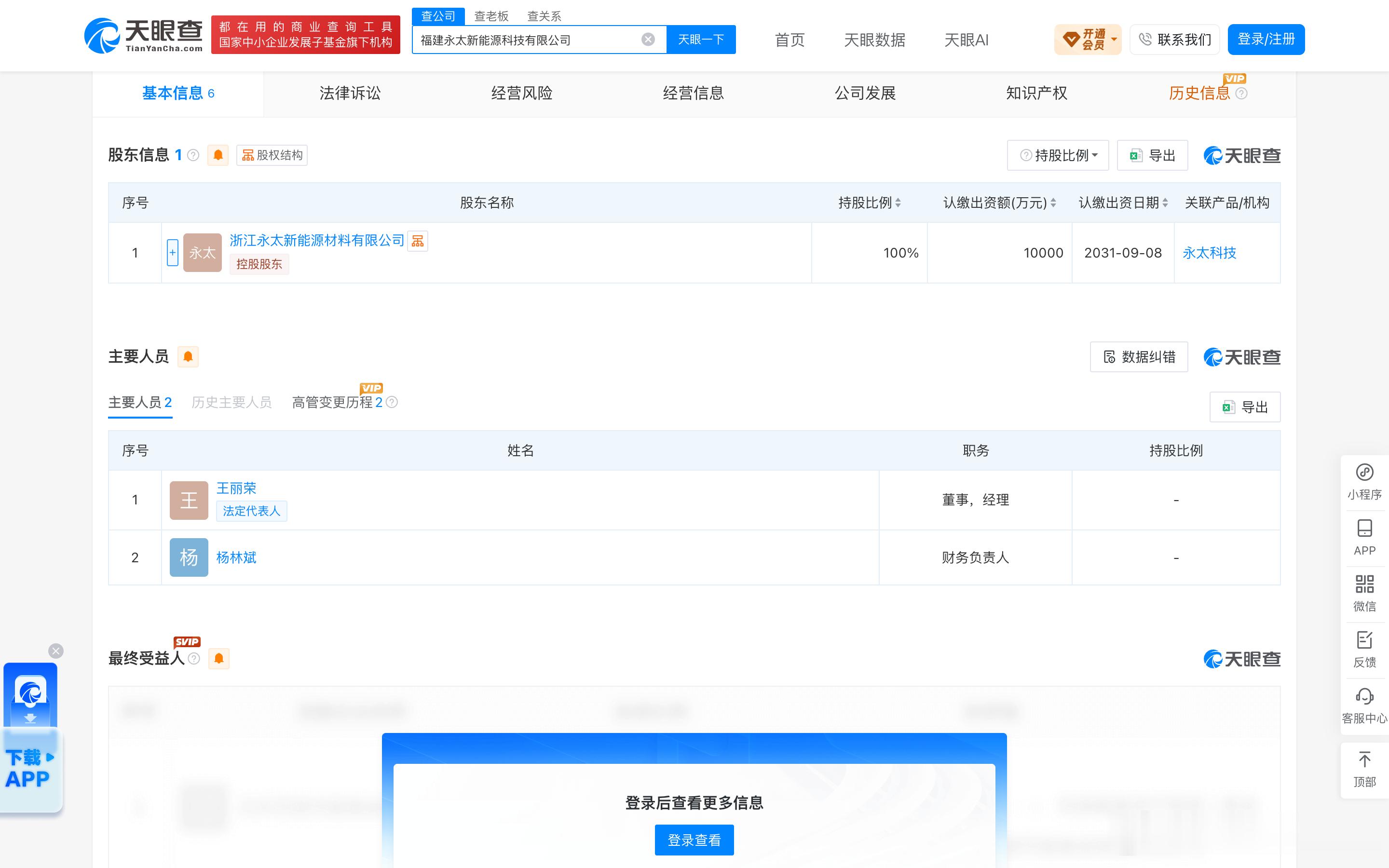Click the 下载APP floating promo
Screen dimensions: 1389x868
[x=30, y=738]
